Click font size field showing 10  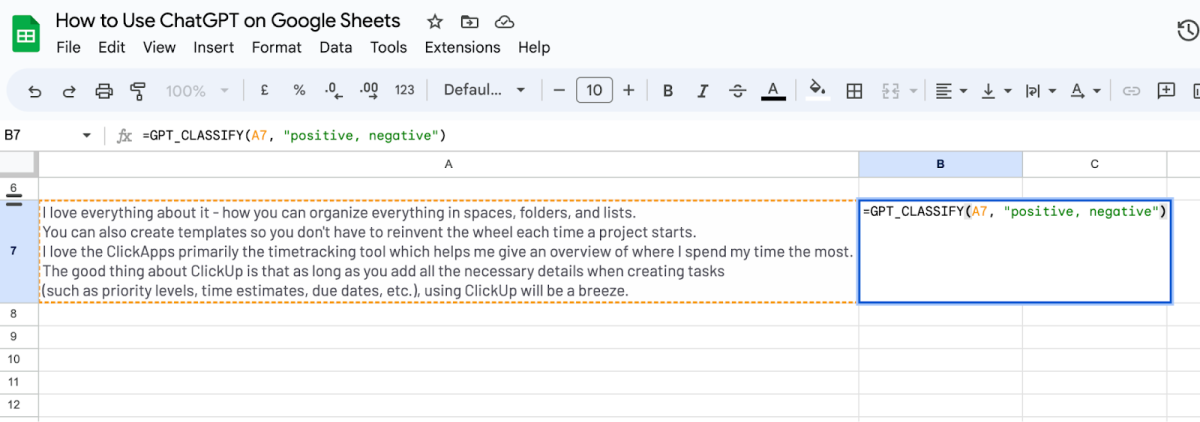pyautogui.click(x=594, y=90)
